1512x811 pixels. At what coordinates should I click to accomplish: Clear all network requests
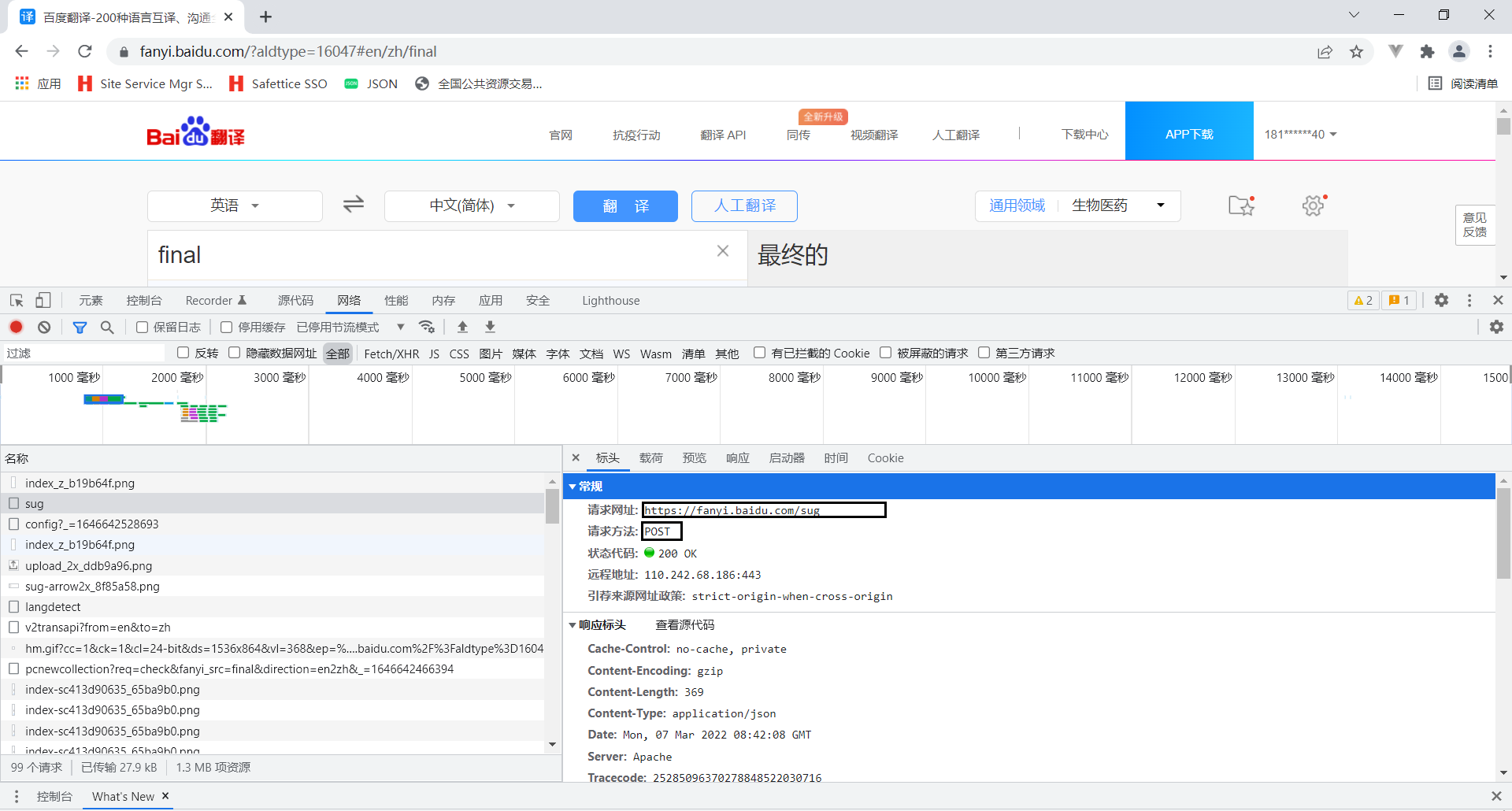(x=43, y=327)
